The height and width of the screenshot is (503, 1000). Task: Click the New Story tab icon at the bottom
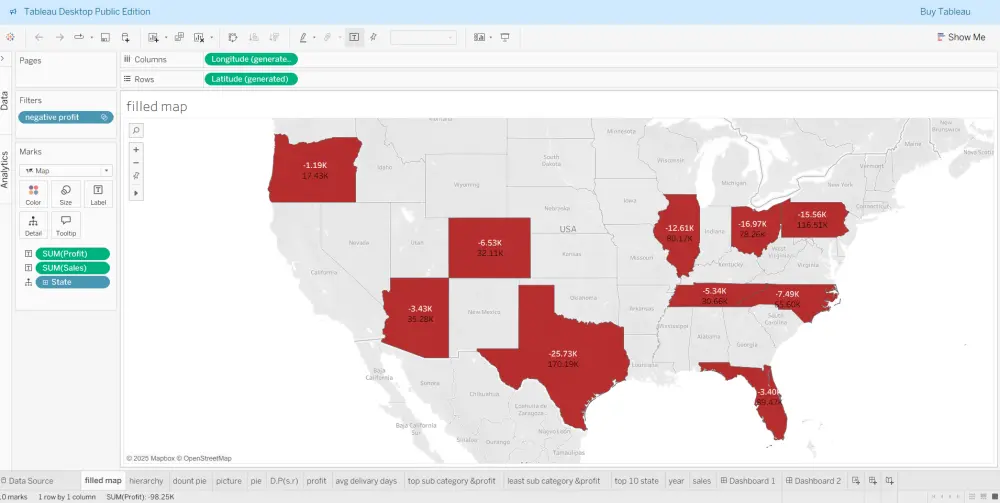coord(889,481)
